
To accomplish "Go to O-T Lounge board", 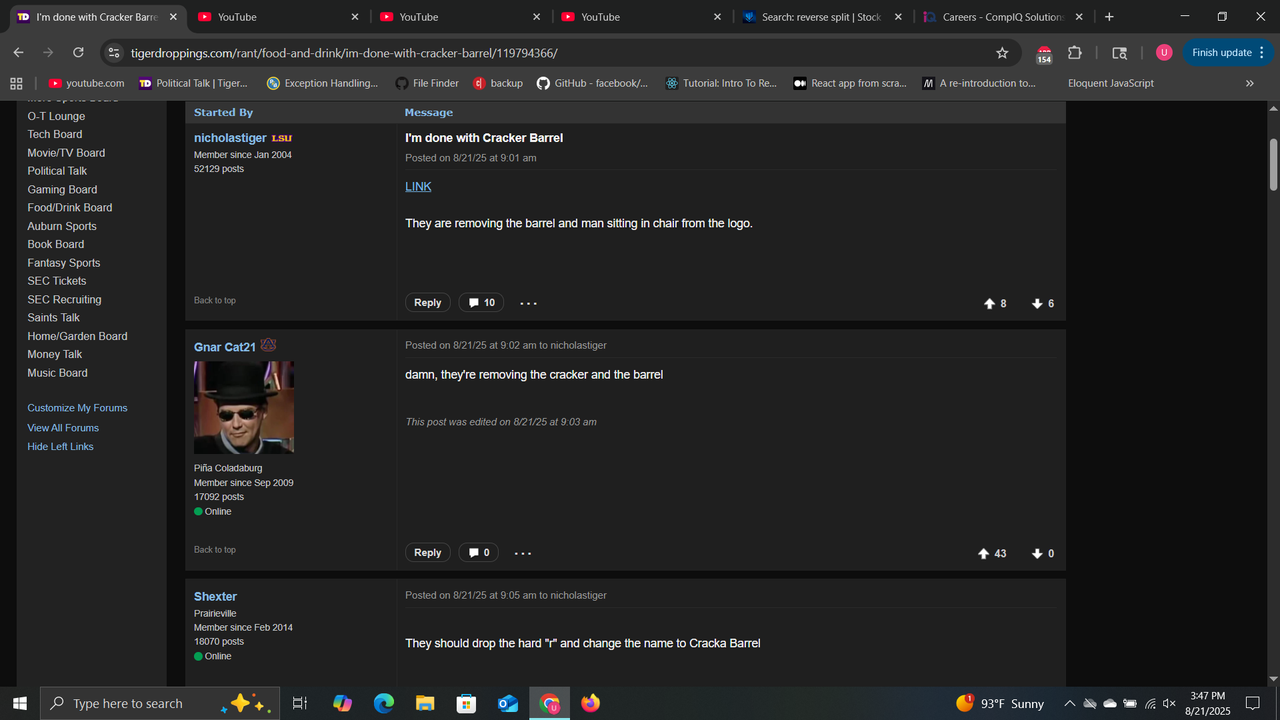I will 56,116.
